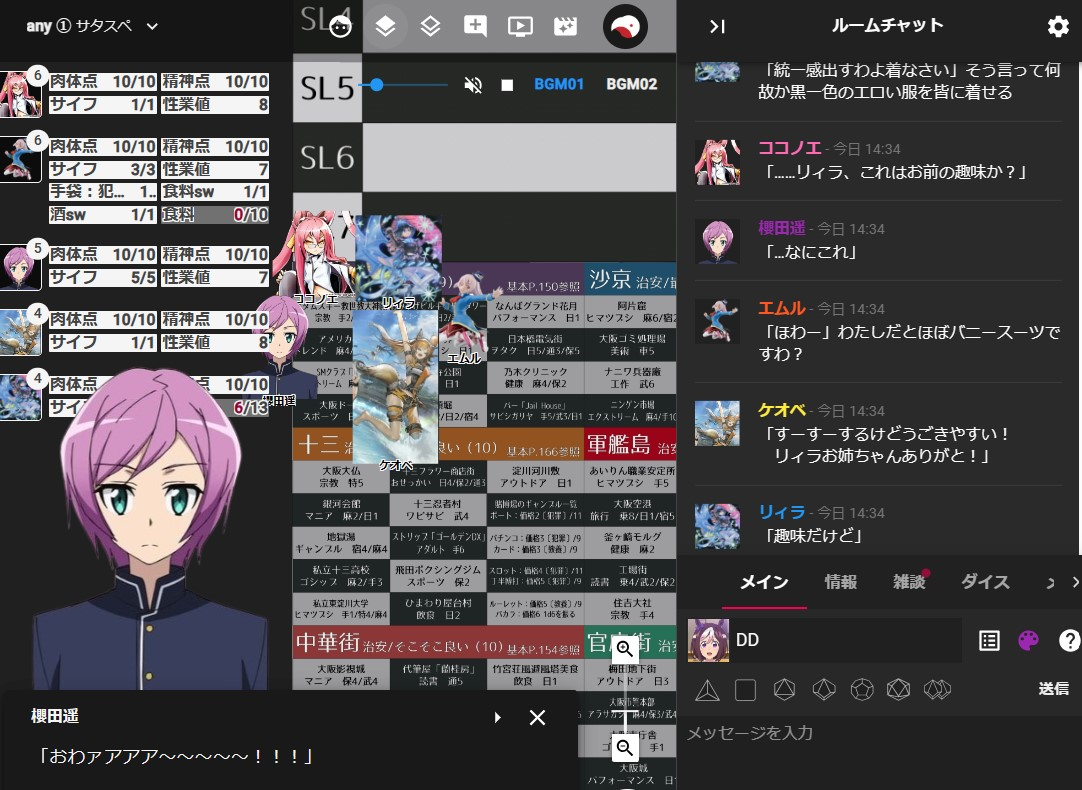Close the 櫻田遥 speech dialog
Screen dimensions: 1082x790
coord(537,718)
